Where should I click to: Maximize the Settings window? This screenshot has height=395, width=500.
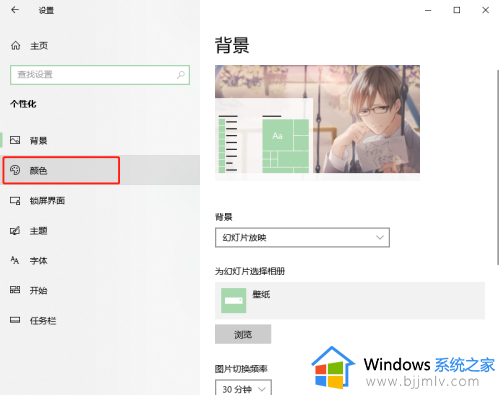[457, 10]
